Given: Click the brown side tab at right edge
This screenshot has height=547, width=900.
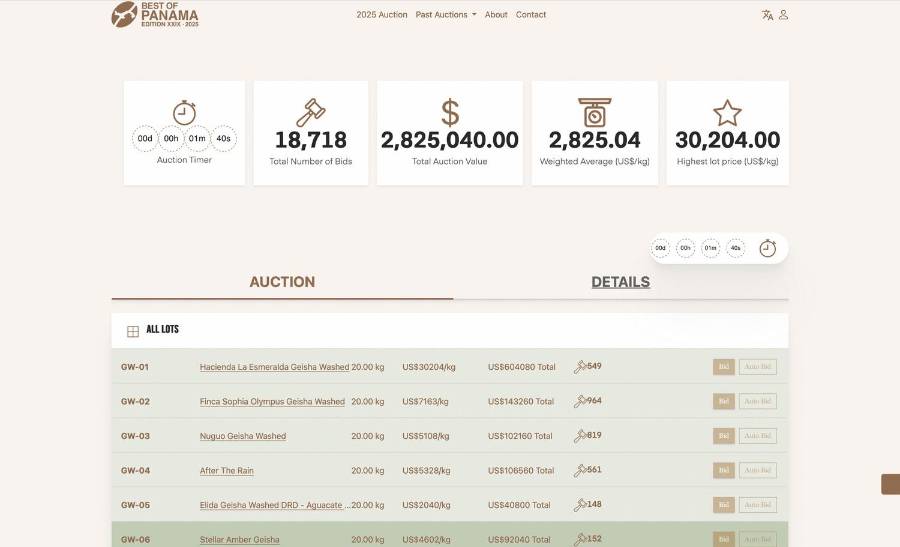Looking at the screenshot, I should coord(891,484).
